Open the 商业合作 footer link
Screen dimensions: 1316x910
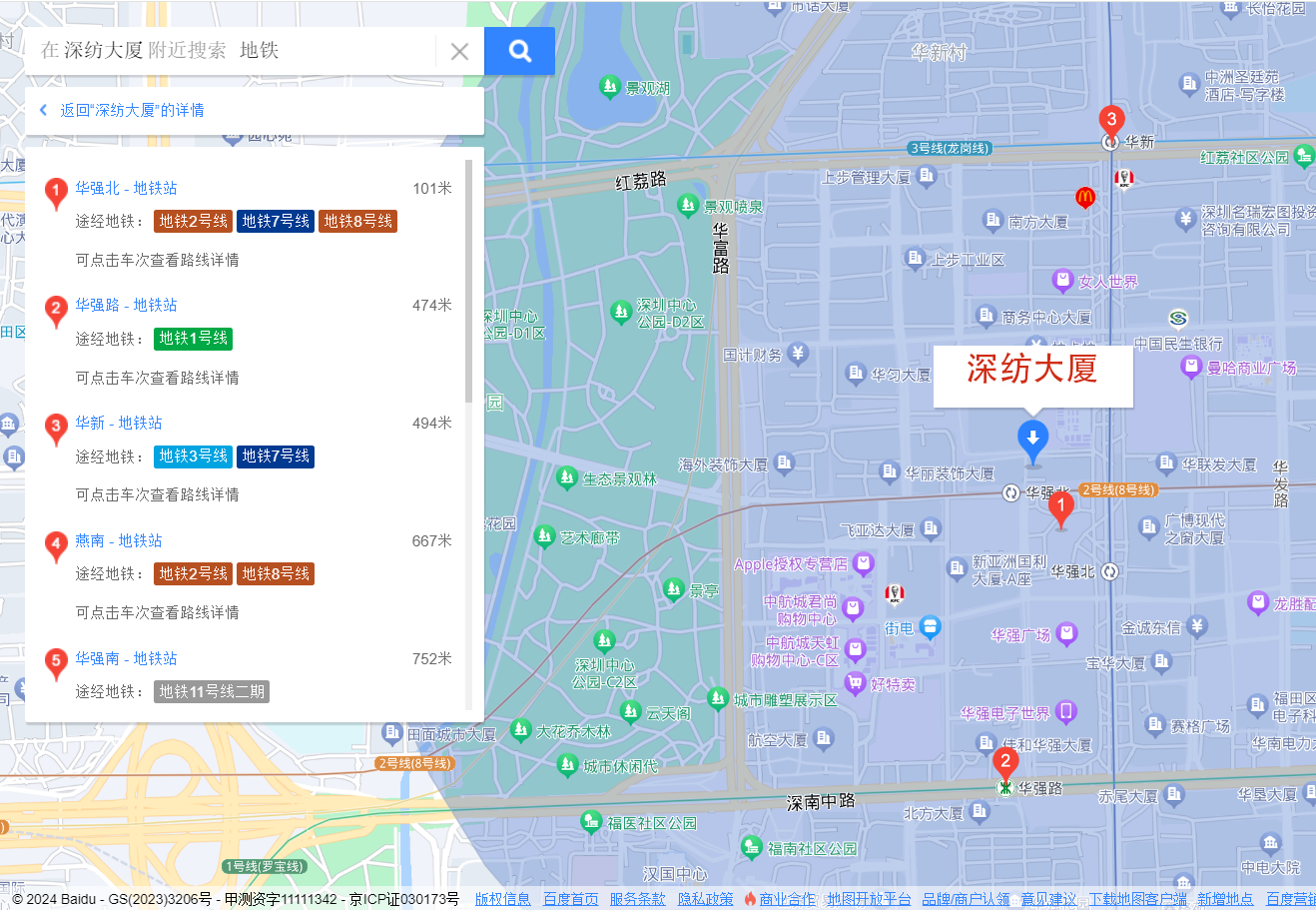(787, 899)
